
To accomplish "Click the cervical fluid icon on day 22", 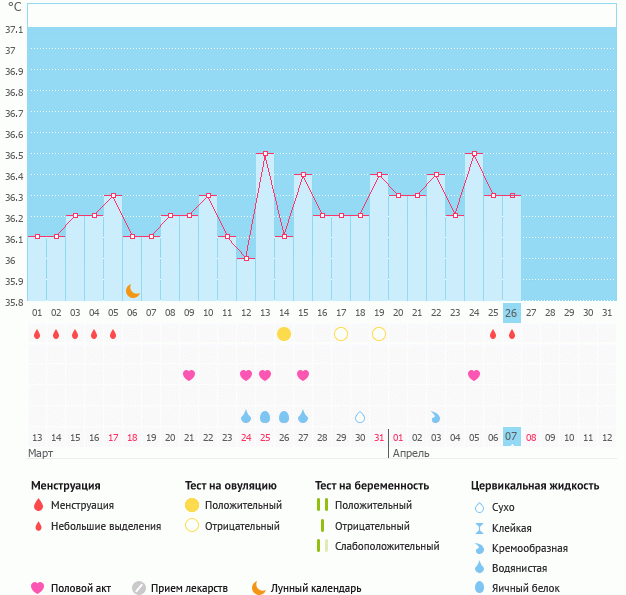I will tap(436, 416).
